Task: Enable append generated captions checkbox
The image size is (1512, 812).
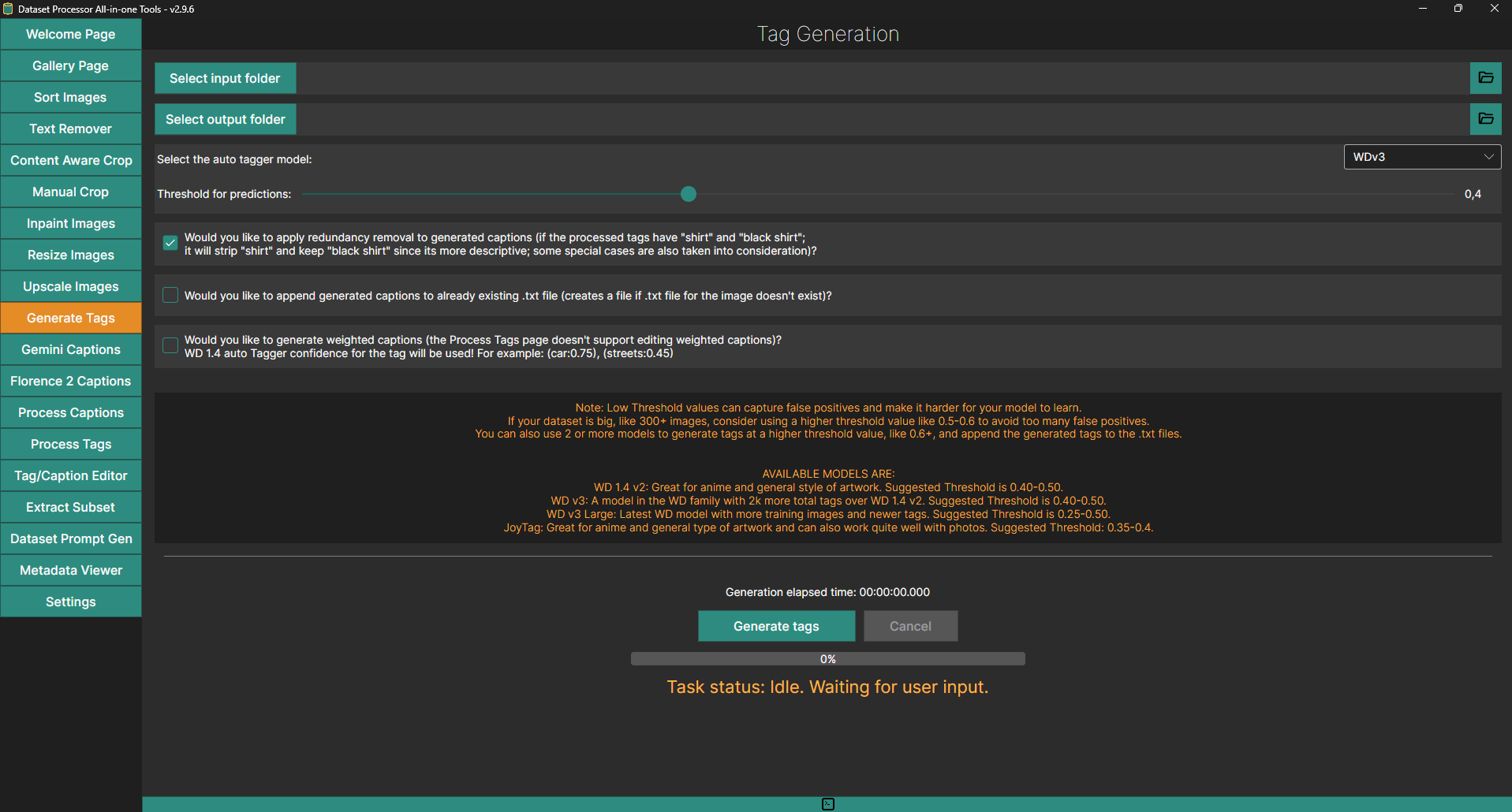Action: pyautogui.click(x=170, y=295)
